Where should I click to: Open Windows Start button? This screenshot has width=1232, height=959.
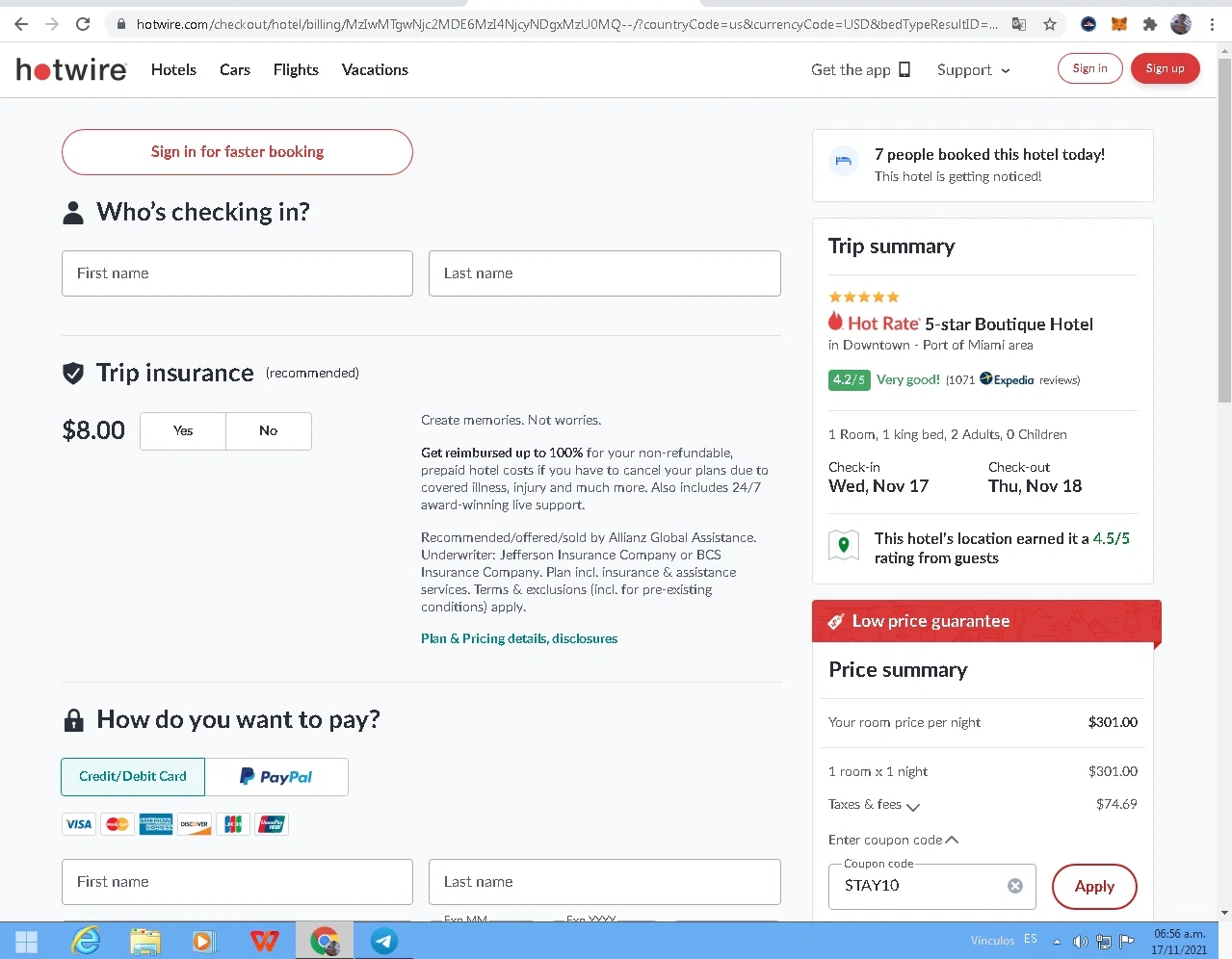click(x=26, y=942)
